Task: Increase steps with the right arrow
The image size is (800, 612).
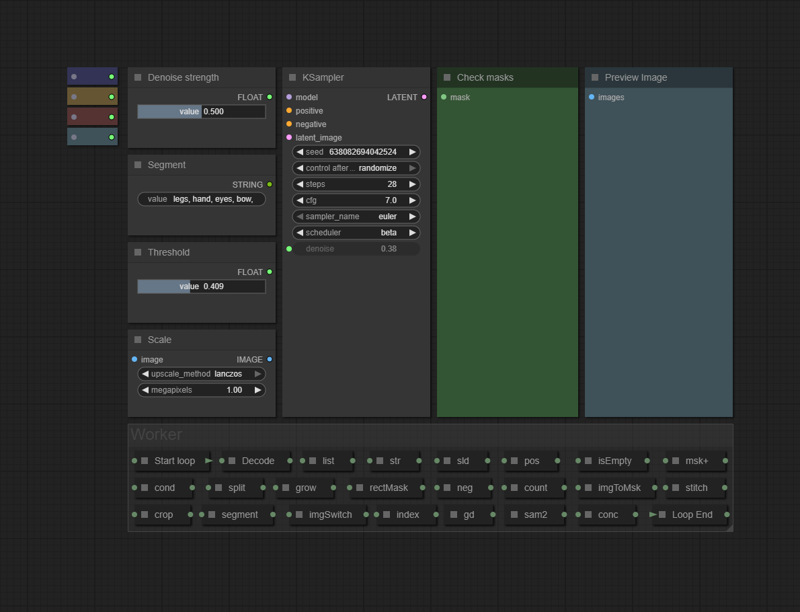Action: [412, 184]
